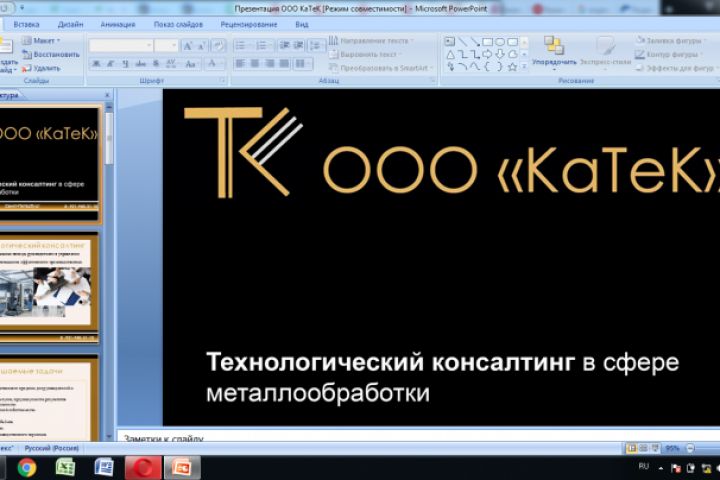720x480 pixels.
Task: Open the font name combo box
Action: point(121,45)
